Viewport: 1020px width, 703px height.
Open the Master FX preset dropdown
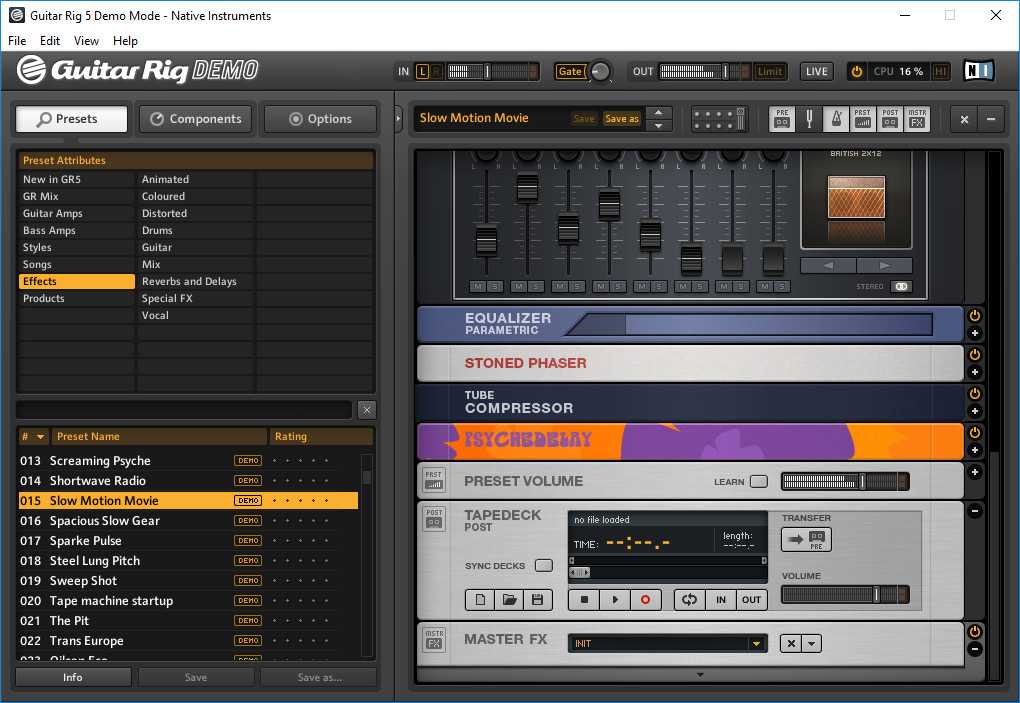pyautogui.click(x=756, y=644)
